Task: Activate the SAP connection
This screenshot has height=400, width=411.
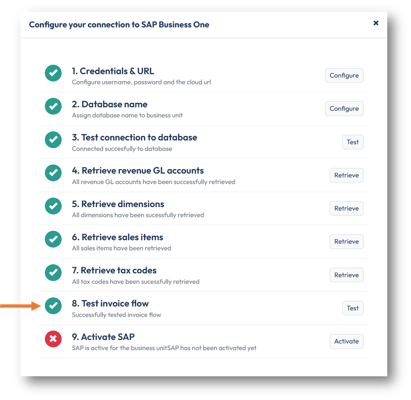Action: pos(346,341)
